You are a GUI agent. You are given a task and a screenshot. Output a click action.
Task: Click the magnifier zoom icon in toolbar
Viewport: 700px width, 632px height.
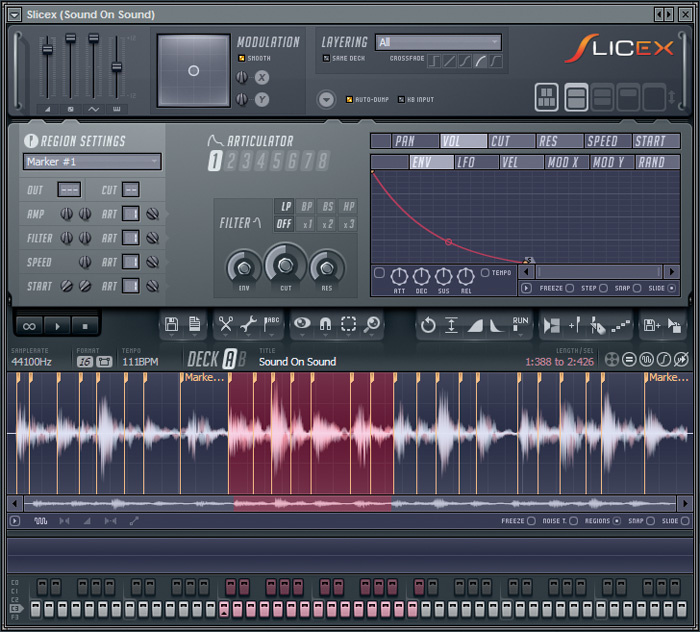tap(372, 324)
